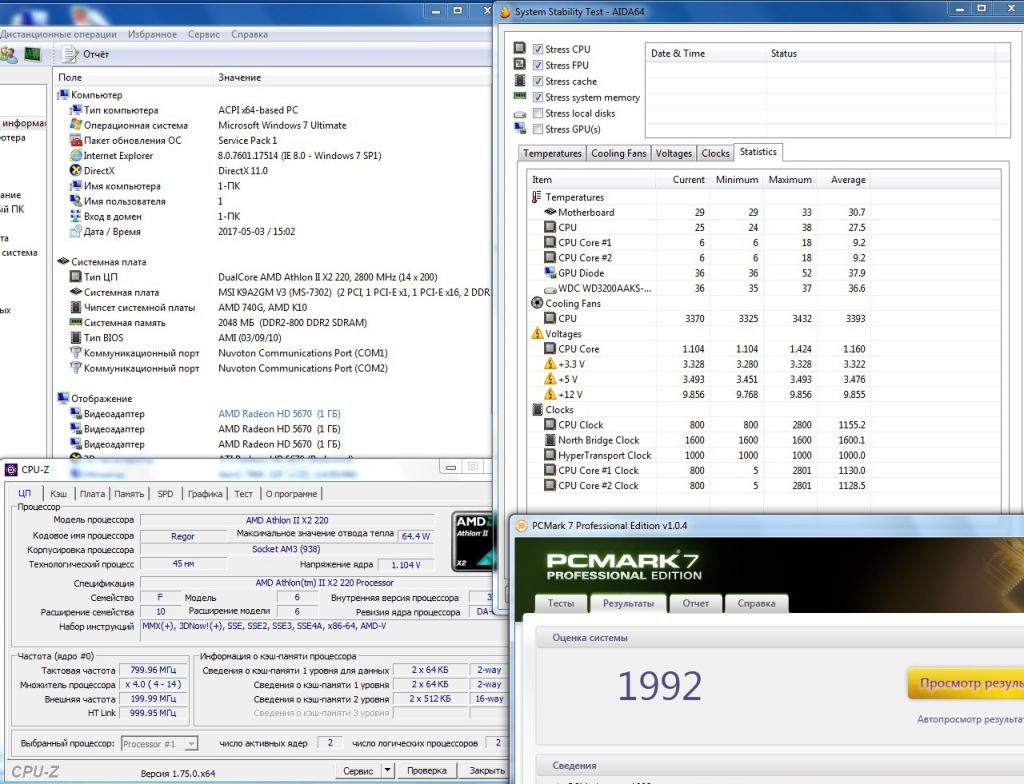Click the AMD Athlon II logo in CPU-Z

(472, 541)
